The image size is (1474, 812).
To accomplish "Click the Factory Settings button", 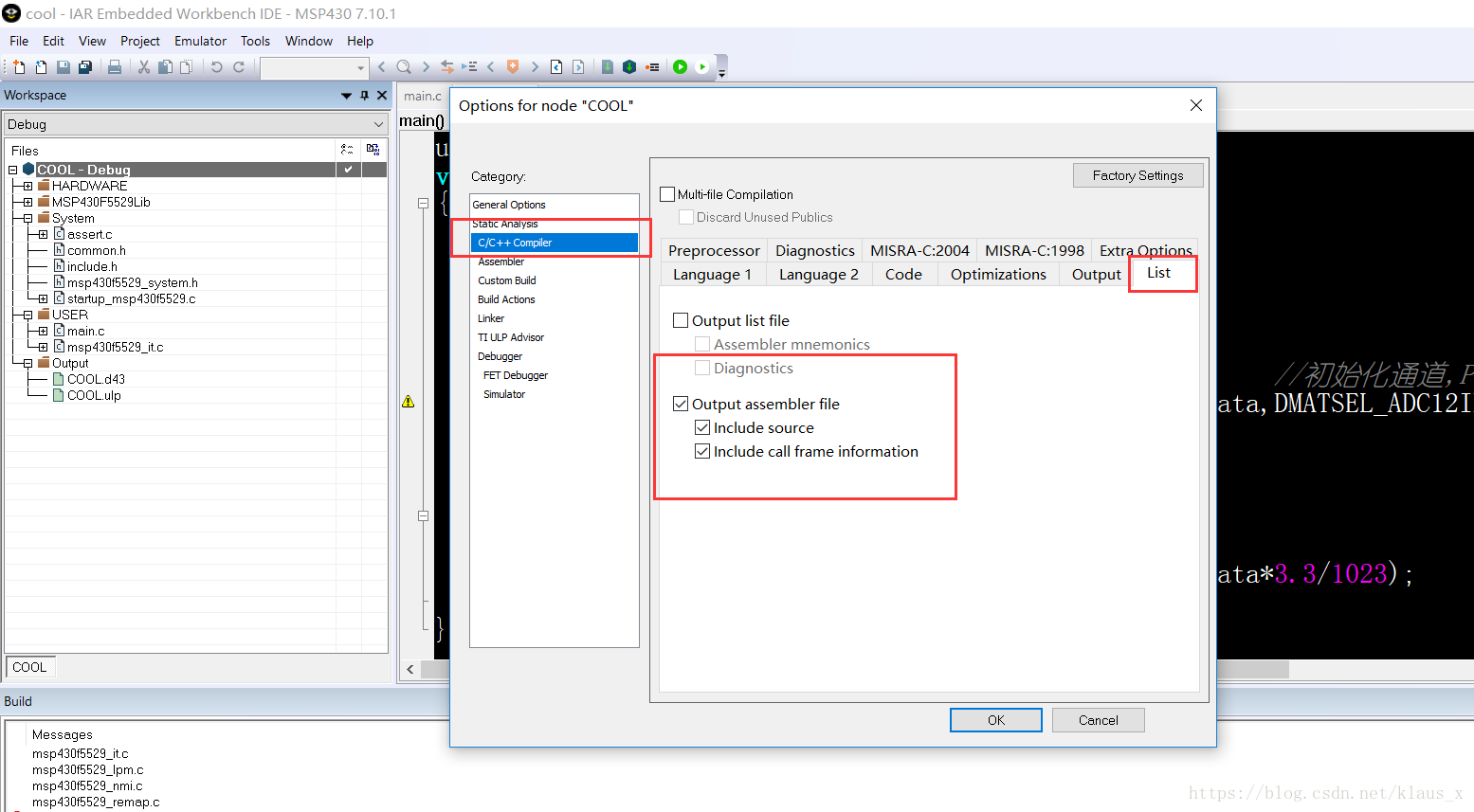I will point(1137,175).
